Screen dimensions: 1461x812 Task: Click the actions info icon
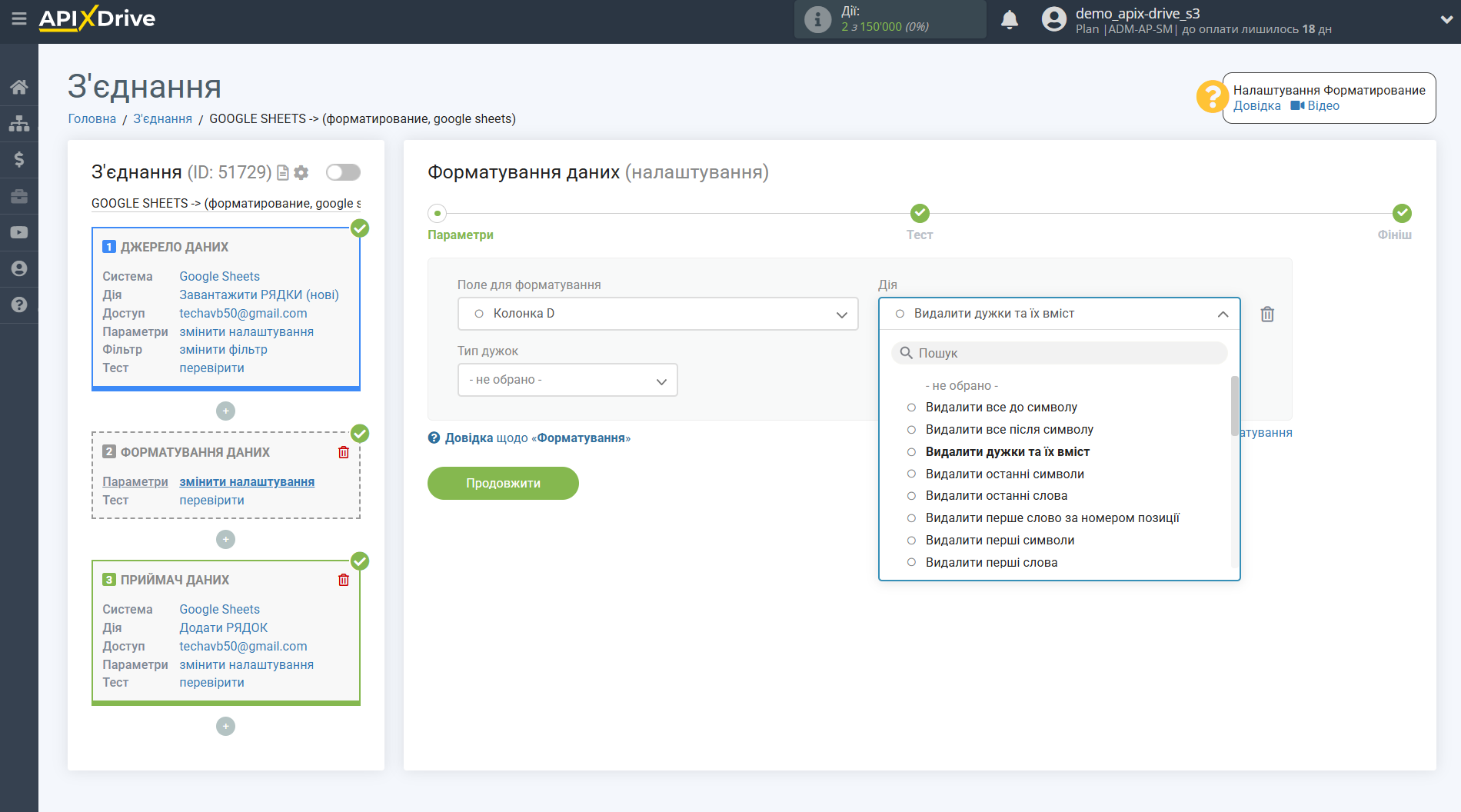(x=817, y=19)
